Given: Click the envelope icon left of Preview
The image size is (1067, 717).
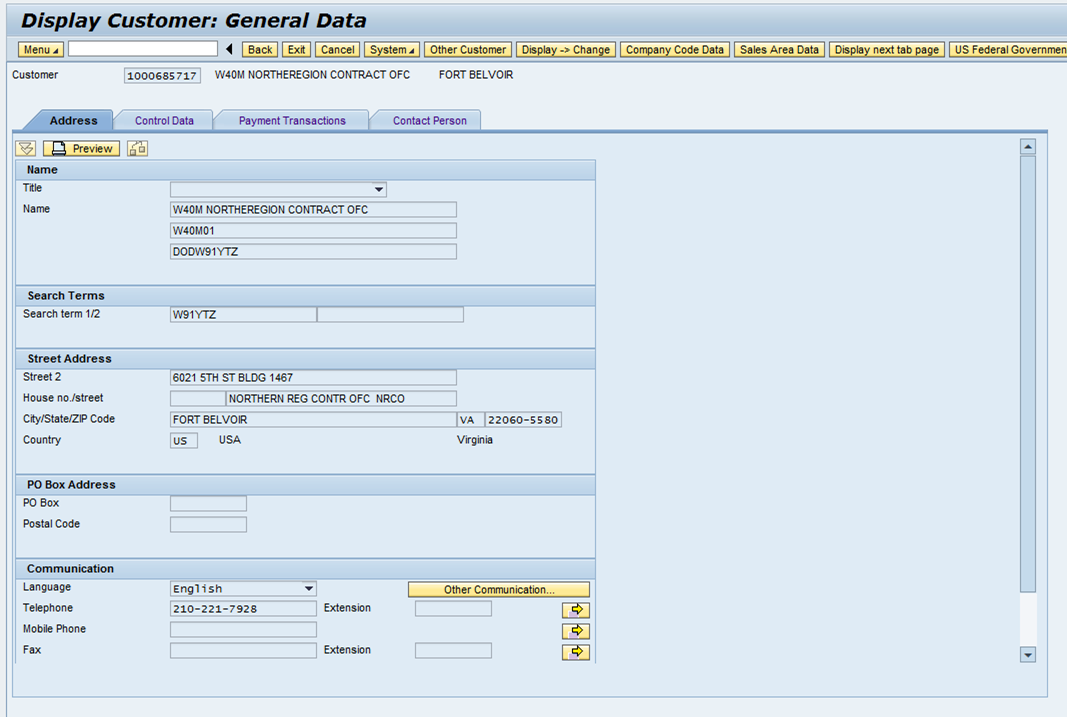Looking at the screenshot, I should tap(26, 147).
